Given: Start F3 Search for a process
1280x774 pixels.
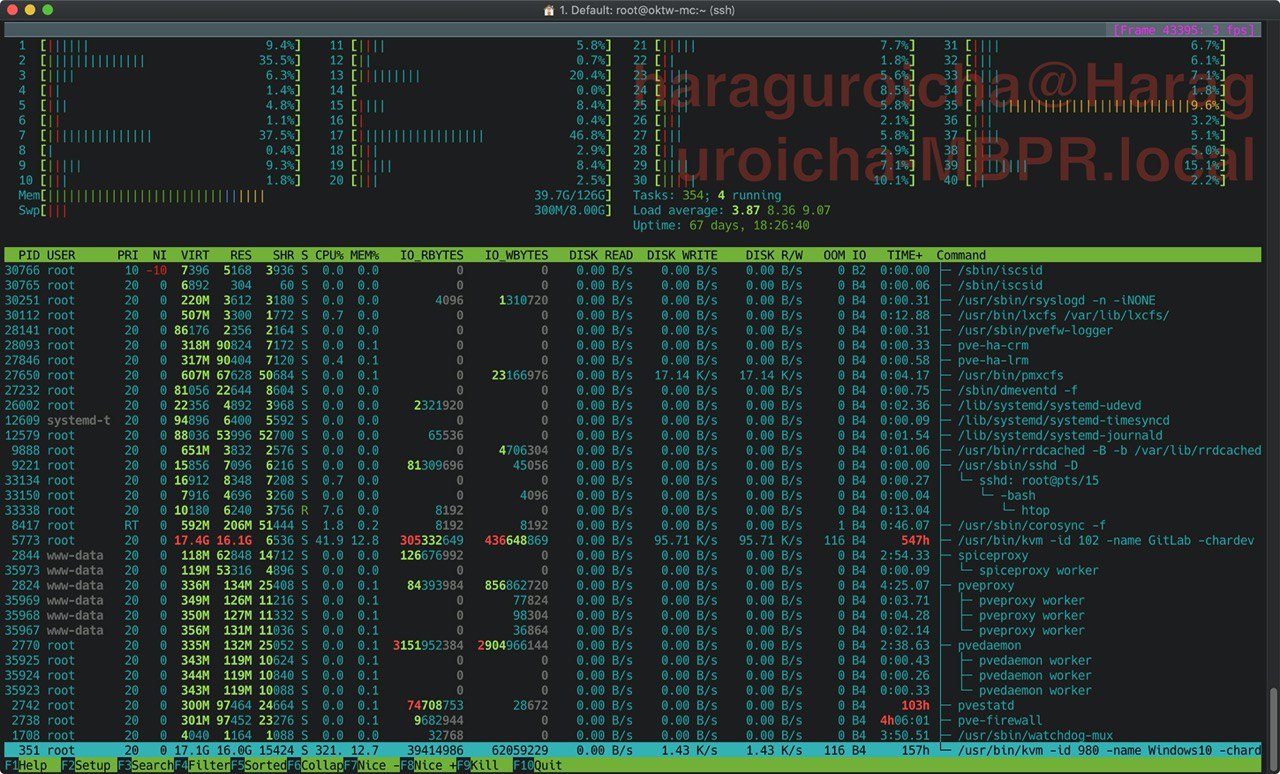Looking at the screenshot, I should click(144, 765).
